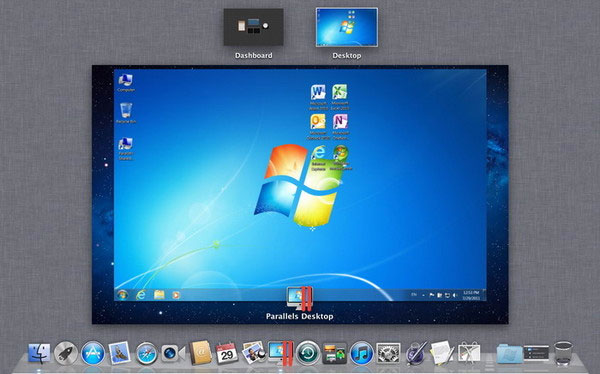This screenshot has height=374, width=600.
Task: Open Internet Explorer from Windows taskbar
Action: pyautogui.click(x=141, y=295)
